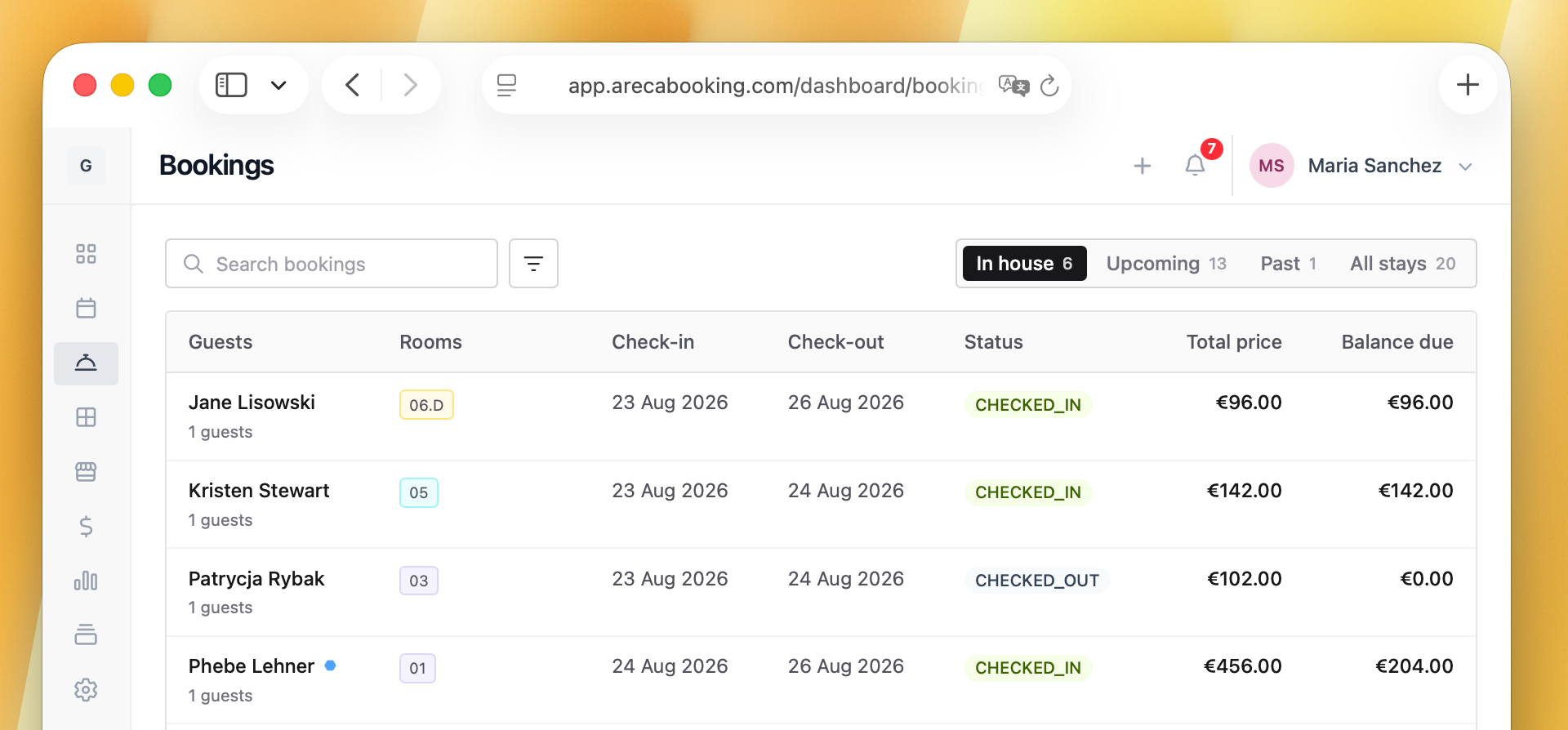Open the bar chart reports icon in sidebar
The width and height of the screenshot is (1568, 730).
click(86, 581)
